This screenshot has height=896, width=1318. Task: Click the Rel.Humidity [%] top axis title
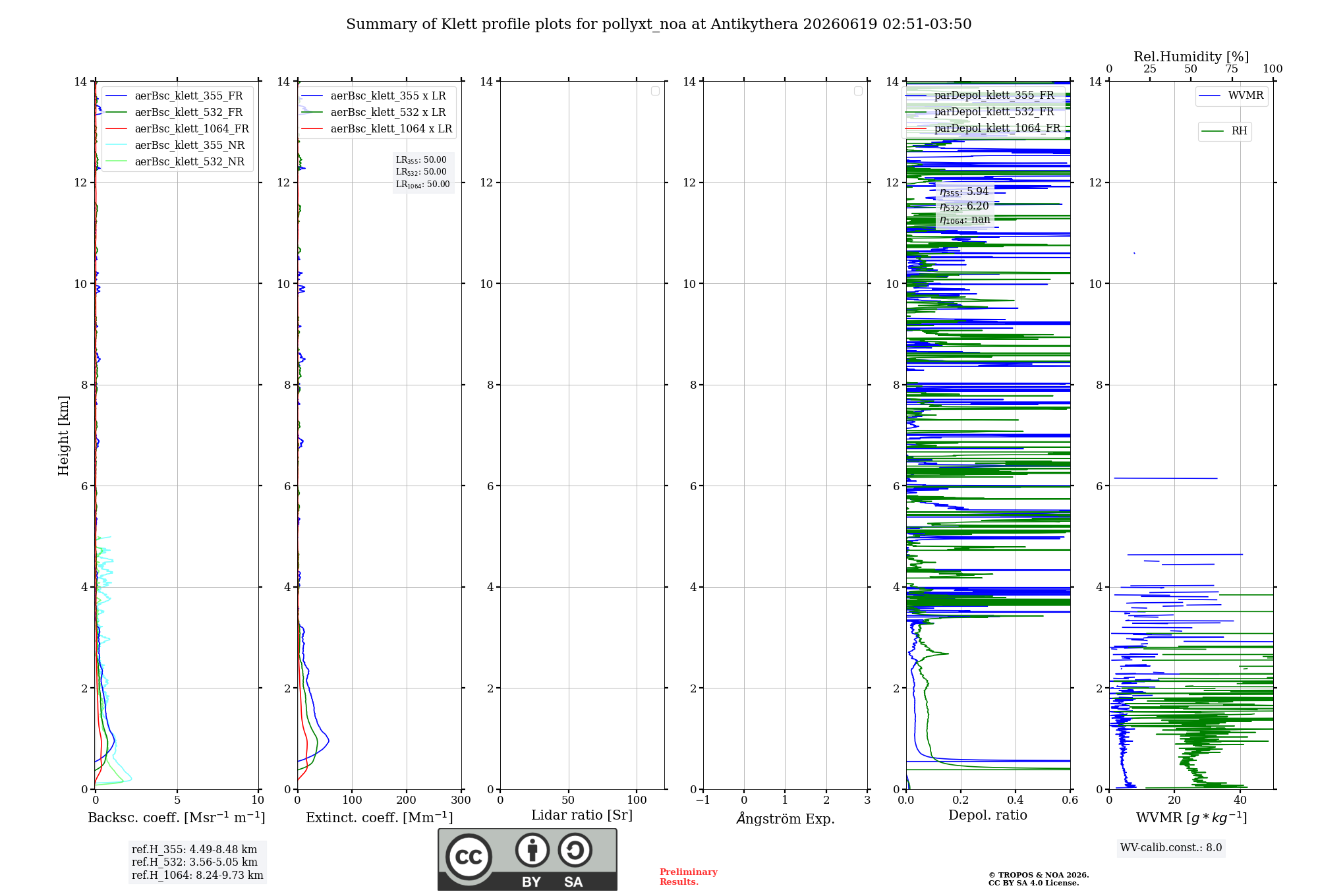(x=1191, y=57)
